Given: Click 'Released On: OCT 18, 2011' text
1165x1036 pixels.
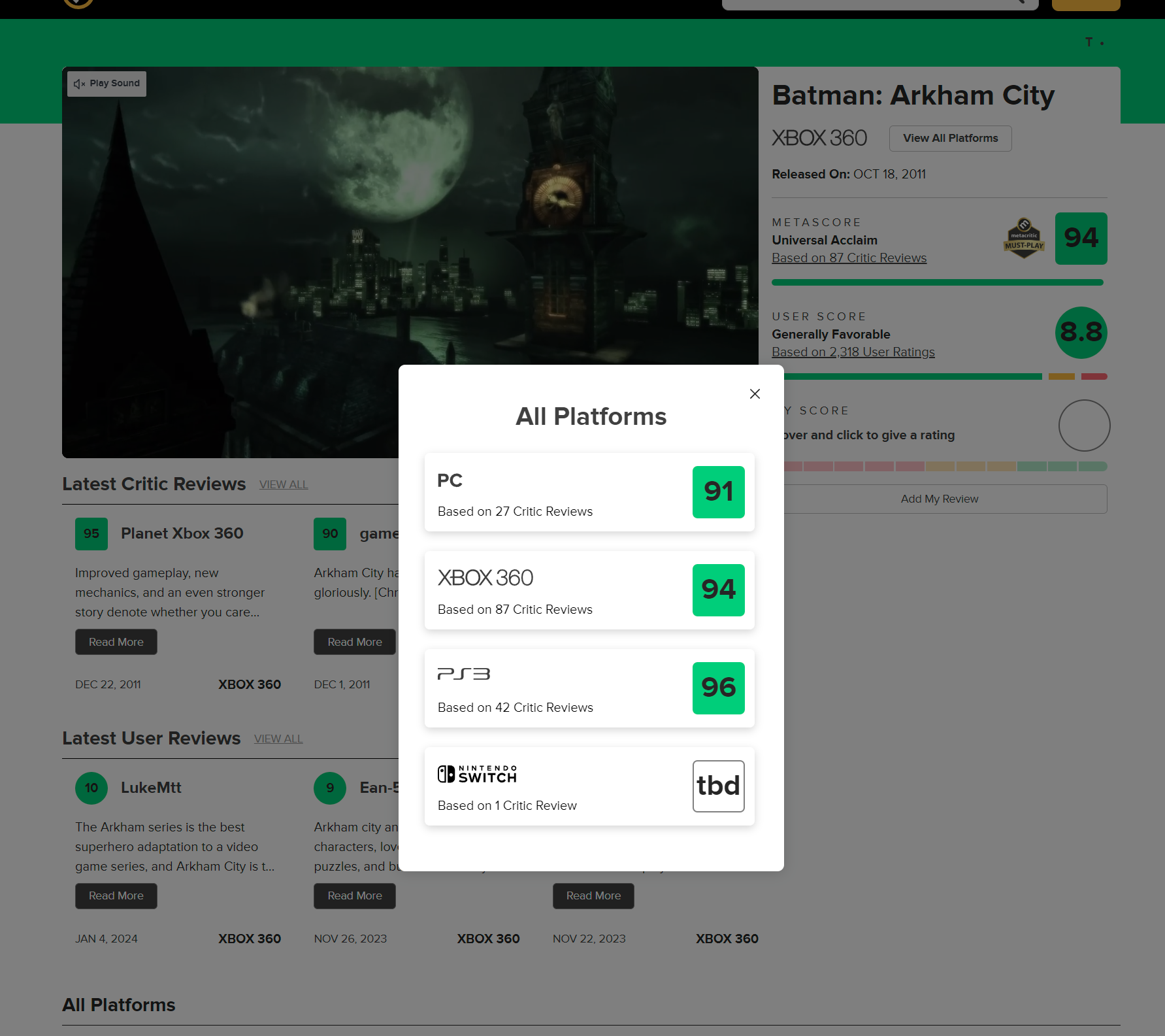Looking at the screenshot, I should (849, 174).
